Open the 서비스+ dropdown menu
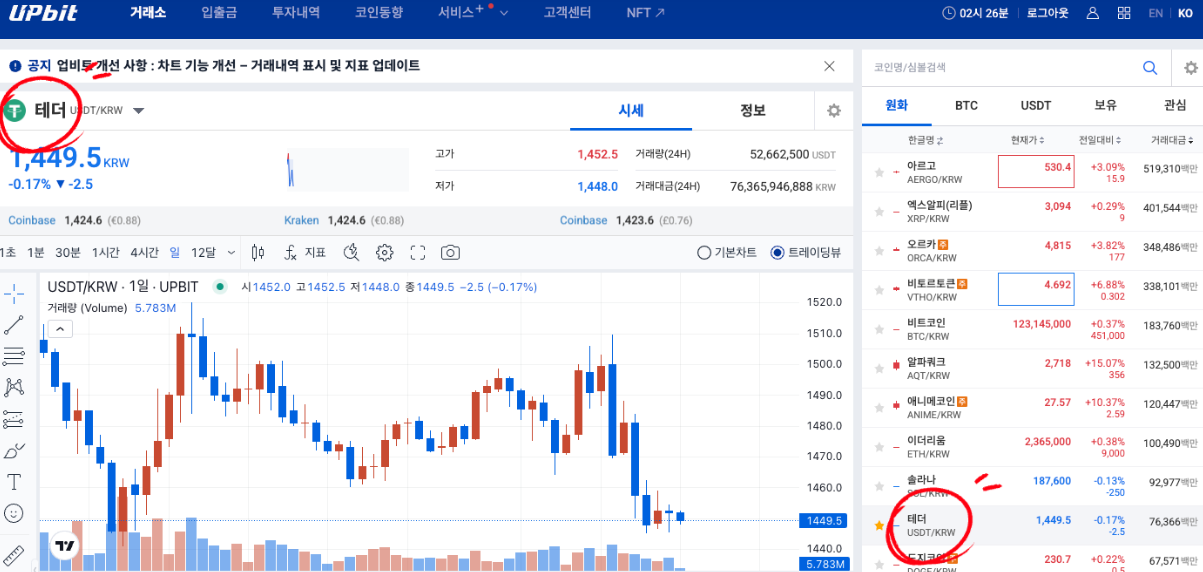 (x=473, y=13)
